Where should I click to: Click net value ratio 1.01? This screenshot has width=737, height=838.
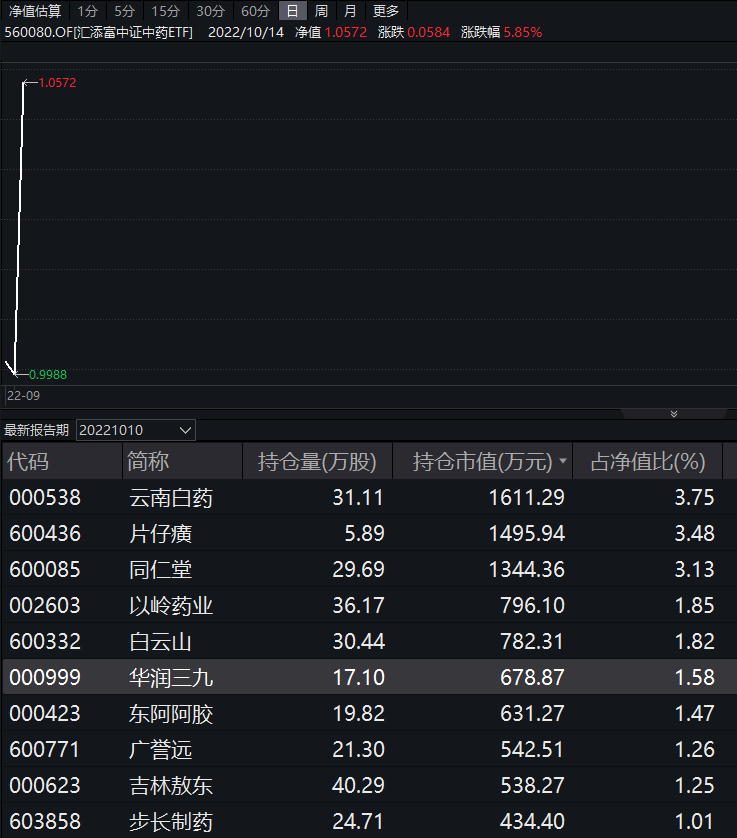(x=694, y=821)
